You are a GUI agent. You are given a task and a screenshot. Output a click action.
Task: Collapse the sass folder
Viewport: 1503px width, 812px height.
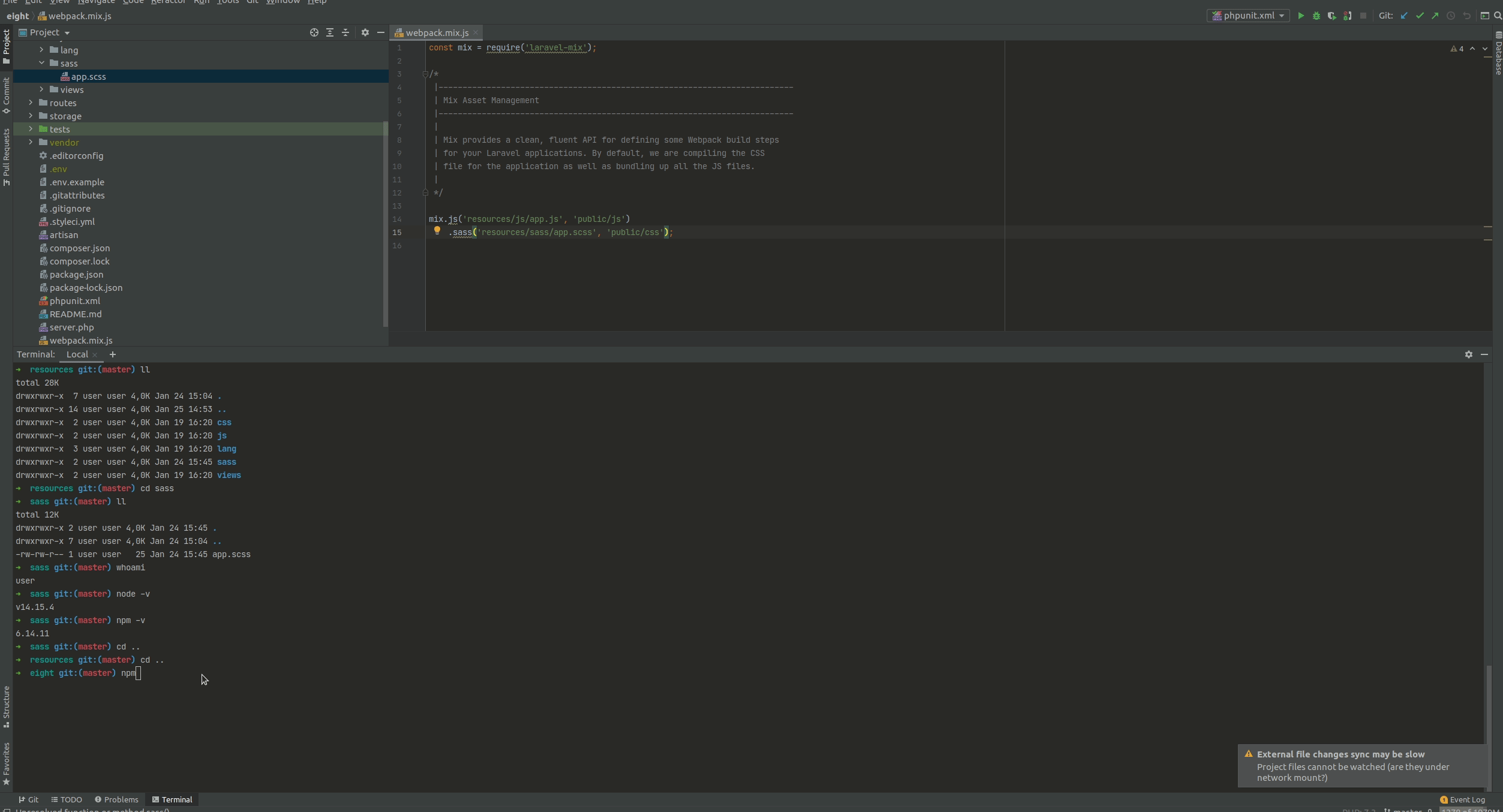[x=42, y=63]
